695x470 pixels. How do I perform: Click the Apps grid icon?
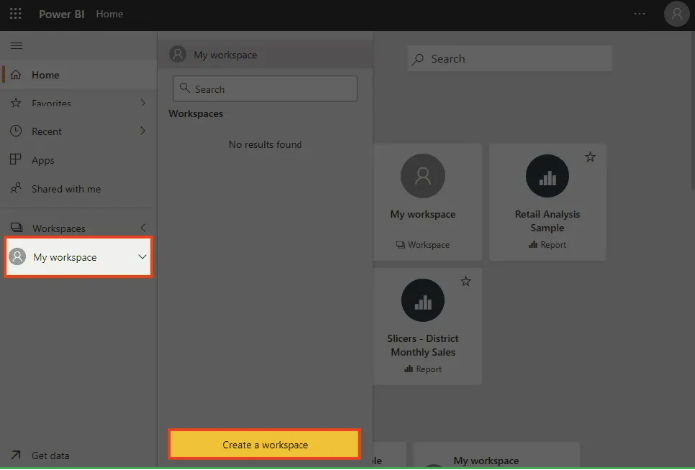[x=16, y=159]
